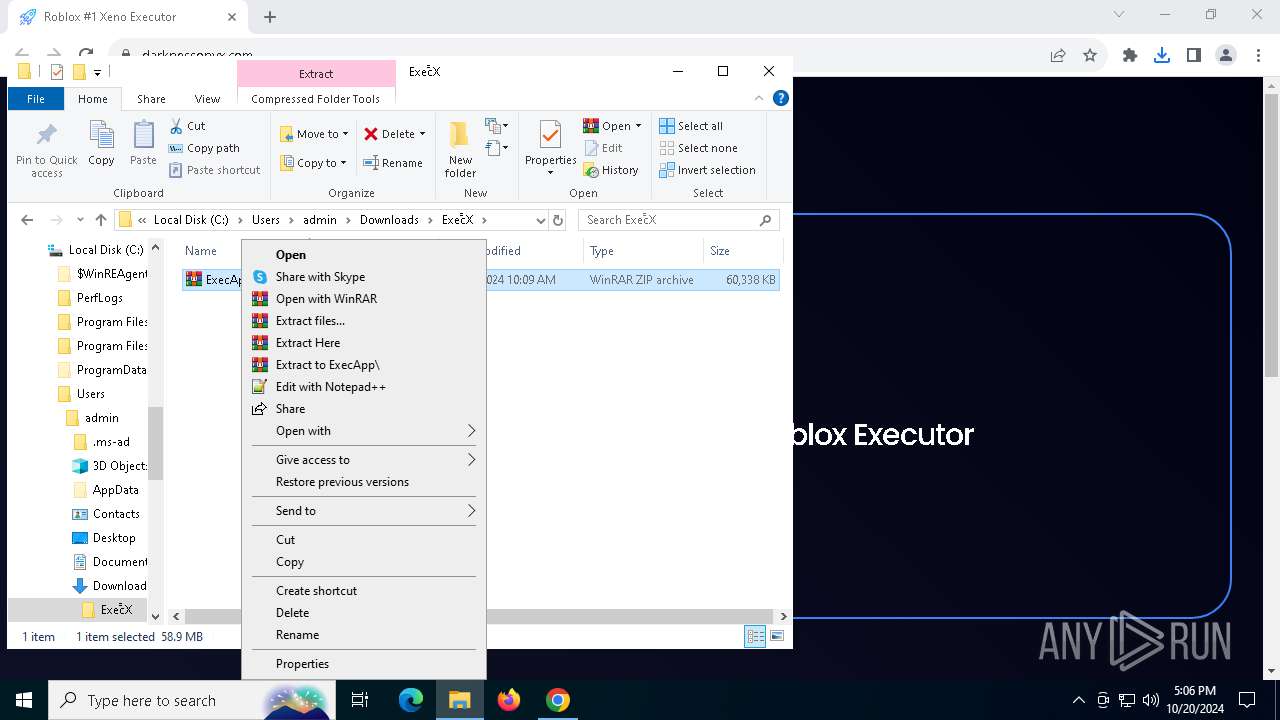Choose Share with Skype
Screen dimensions: 1280x720
[364, 277]
